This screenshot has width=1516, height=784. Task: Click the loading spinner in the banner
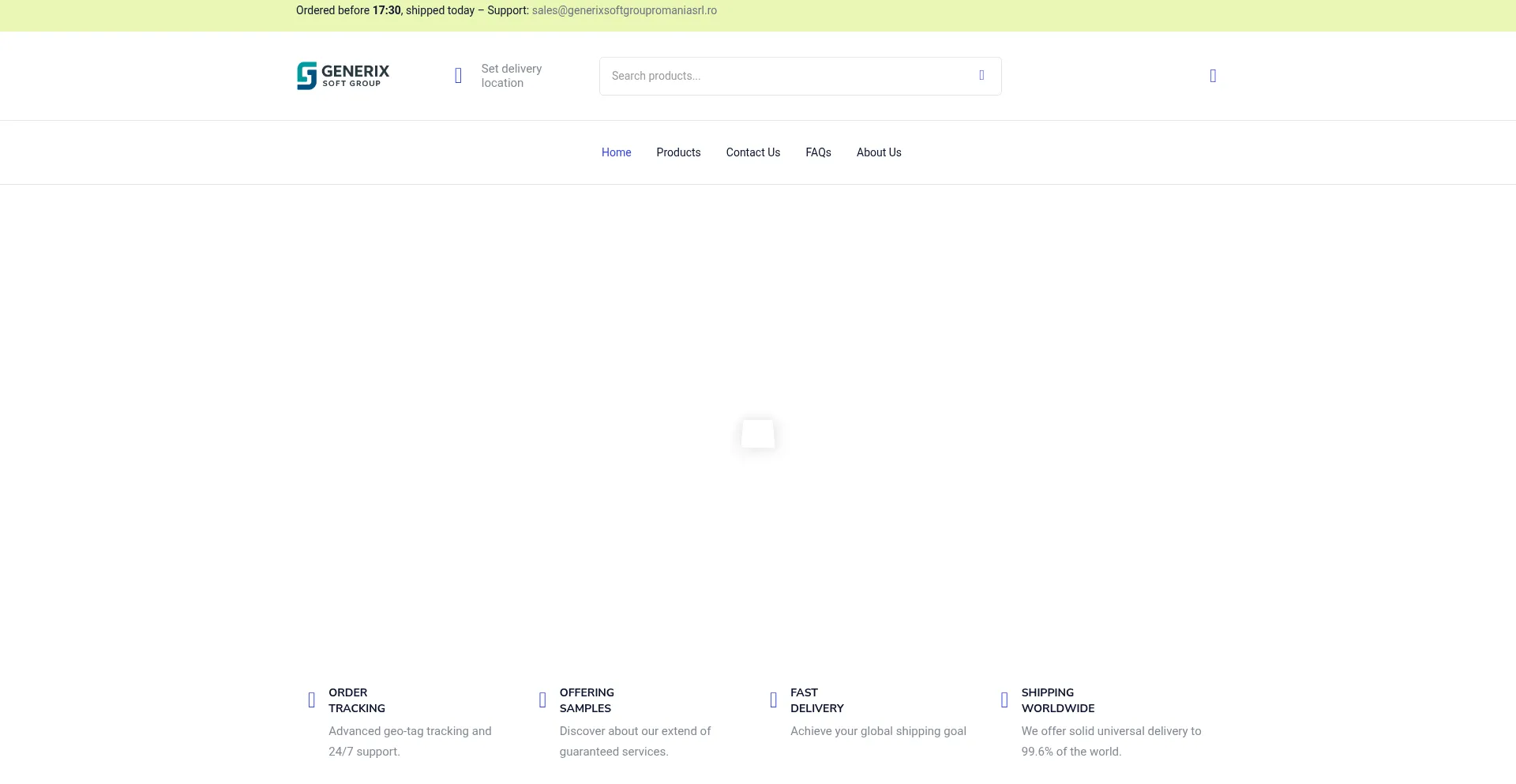[758, 433]
